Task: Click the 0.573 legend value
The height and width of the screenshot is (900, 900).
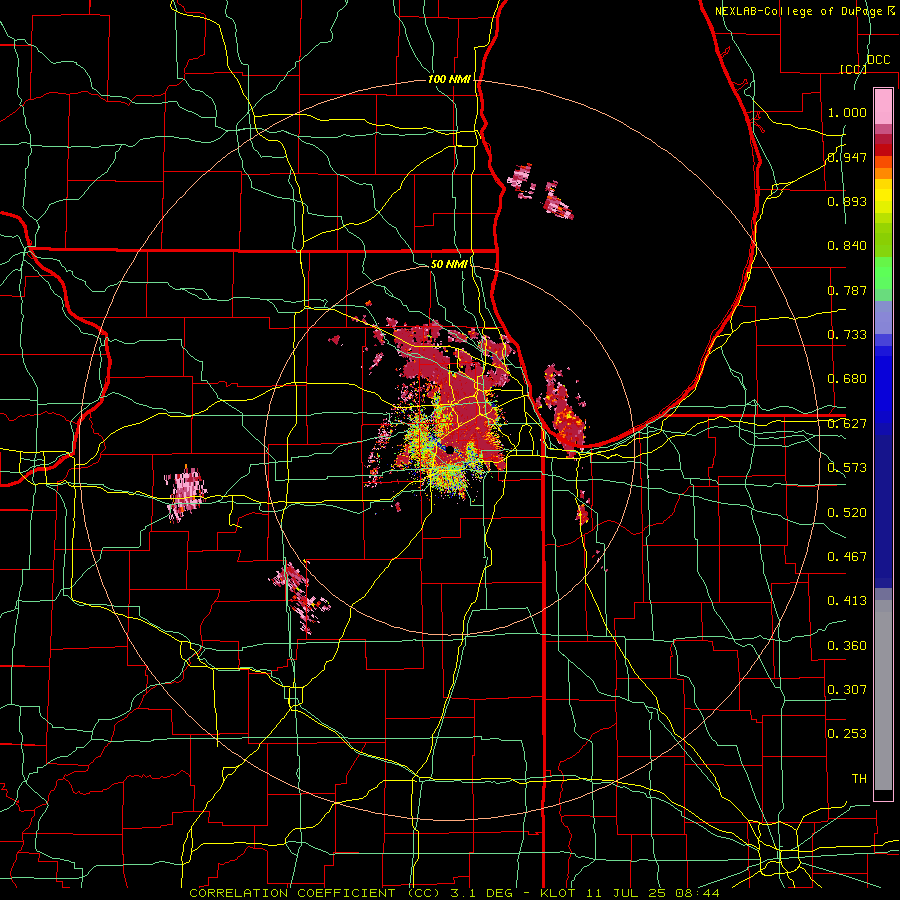Action: (x=847, y=468)
